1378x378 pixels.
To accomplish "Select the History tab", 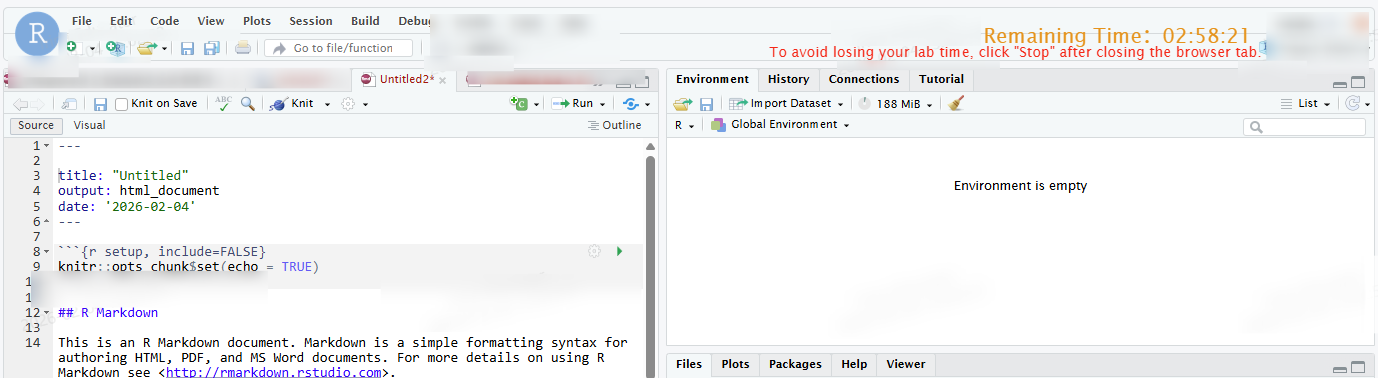I will [788, 80].
